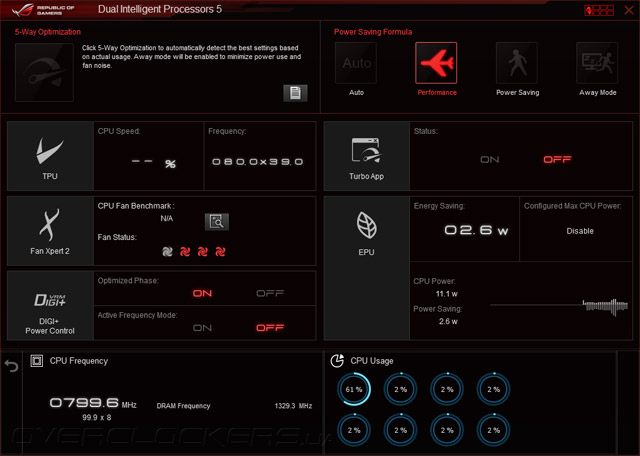This screenshot has width=640, height=456.
Task: Click the fourth fan status icon
Action: [220, 252]
